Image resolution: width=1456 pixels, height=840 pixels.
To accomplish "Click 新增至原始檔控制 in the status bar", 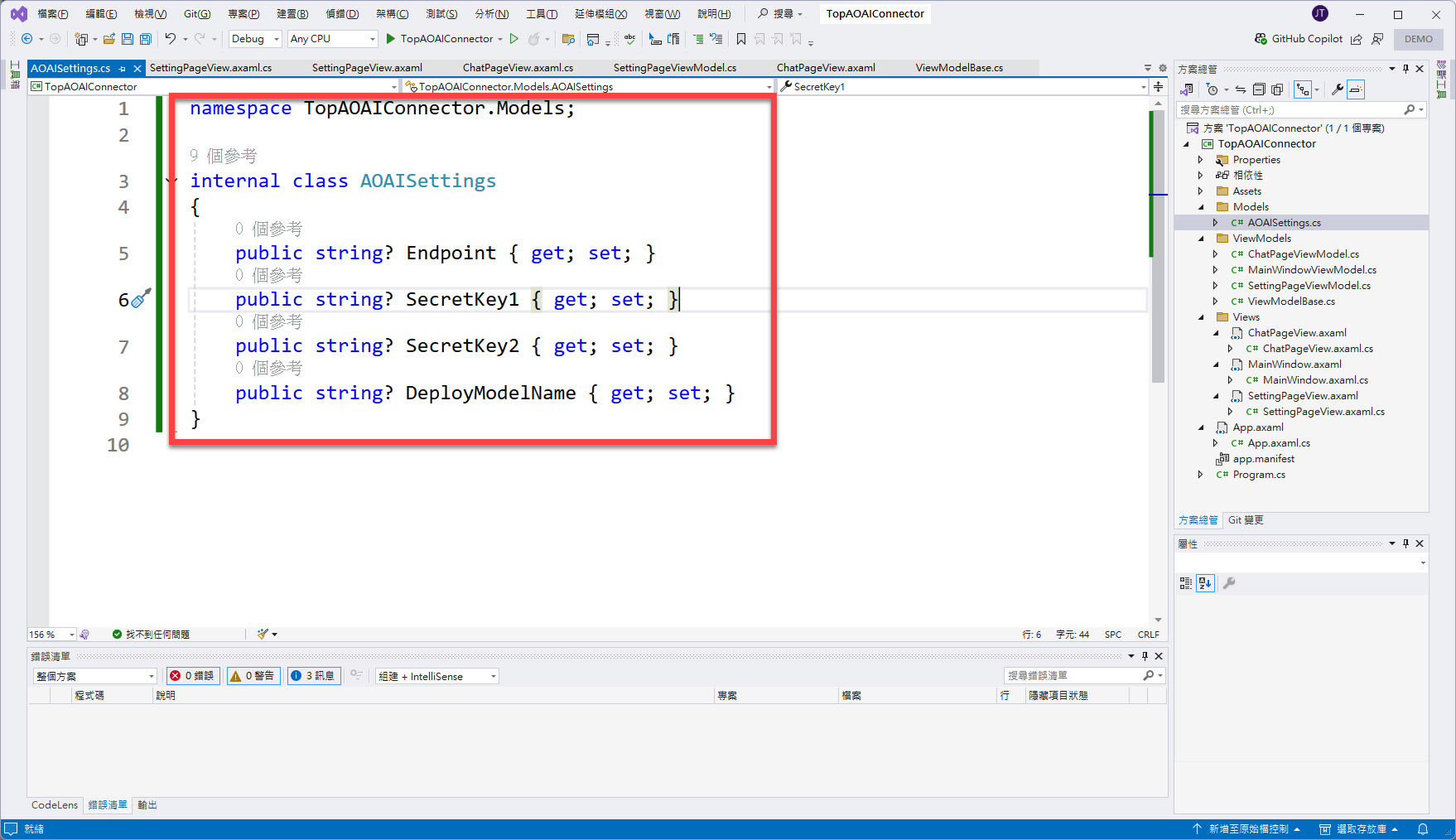I will (x=1247, y=829).
